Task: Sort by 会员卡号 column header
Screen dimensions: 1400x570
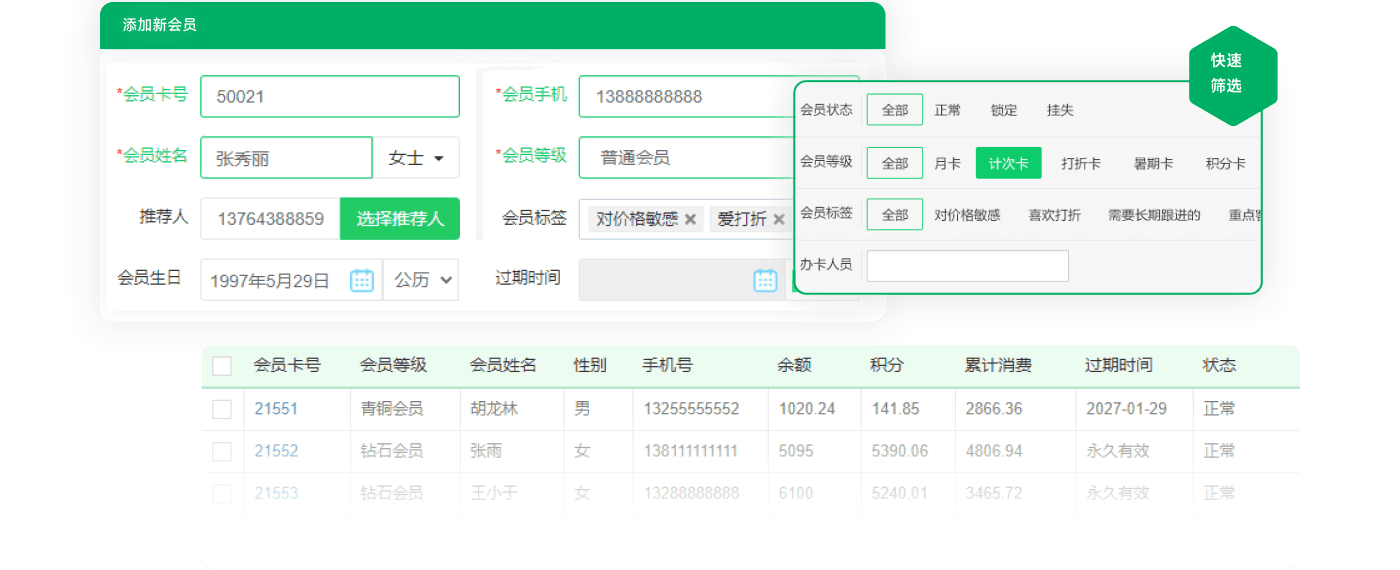Action: click(x=287, y=366)
